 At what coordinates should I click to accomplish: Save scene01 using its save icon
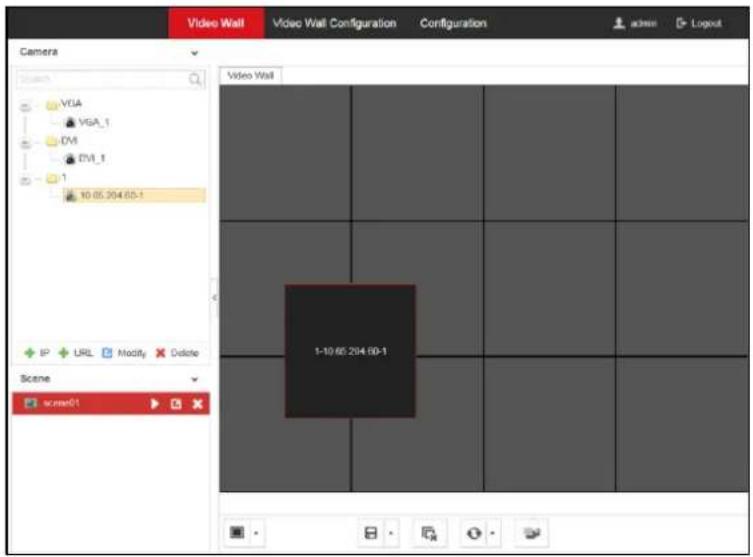point(176,404)
